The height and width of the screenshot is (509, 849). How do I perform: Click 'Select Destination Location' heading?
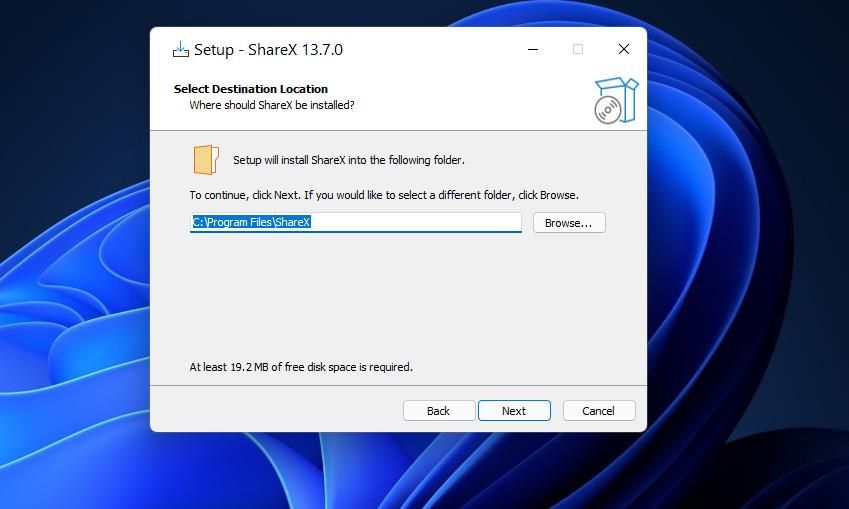[x=251, y=89]
